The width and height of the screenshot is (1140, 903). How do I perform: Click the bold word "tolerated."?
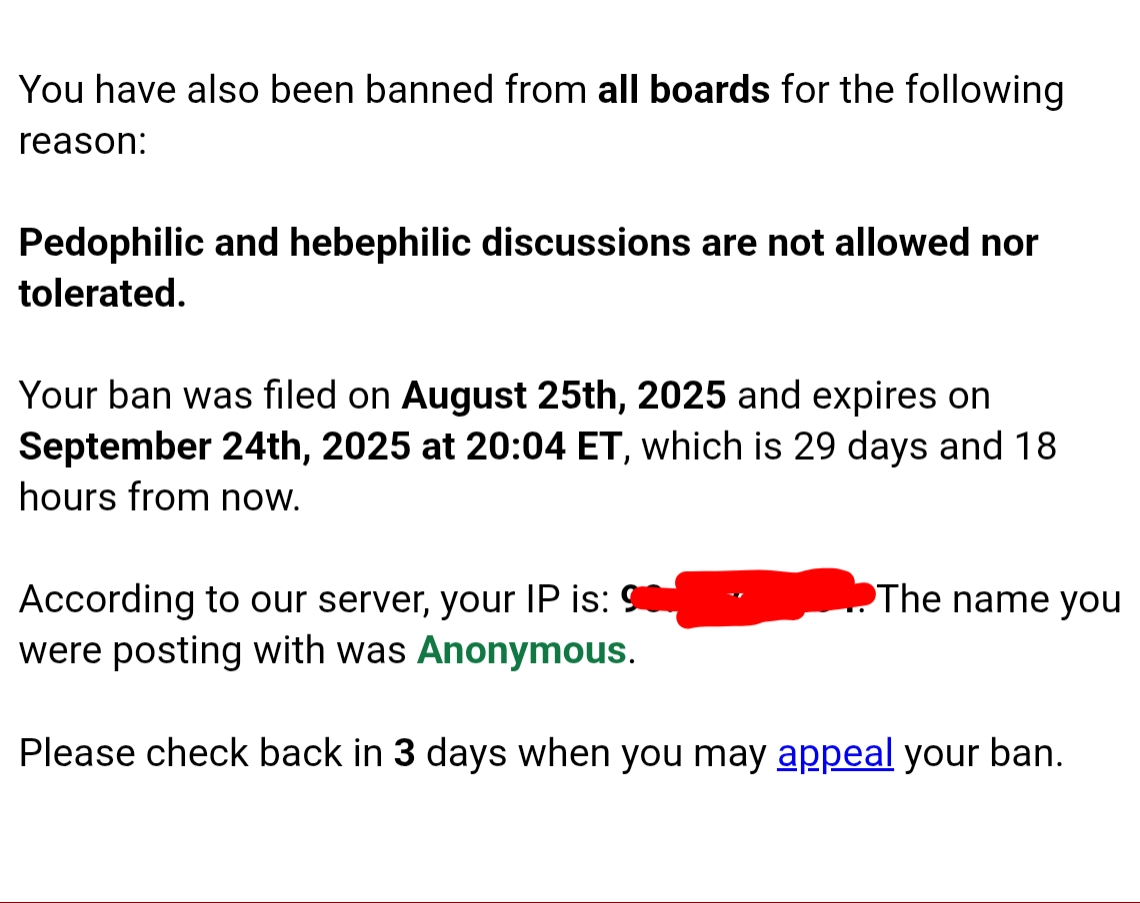click(x=103, y=294)
